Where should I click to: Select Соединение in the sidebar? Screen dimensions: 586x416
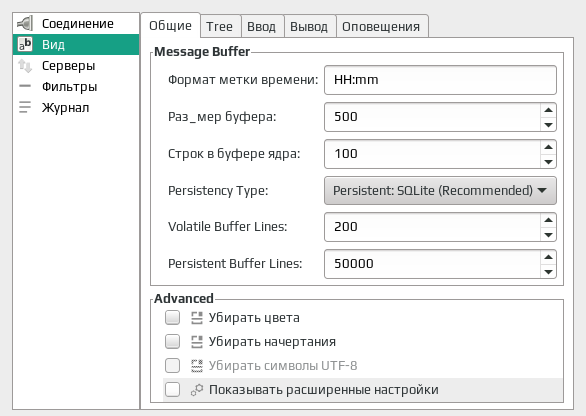(76, 24)
